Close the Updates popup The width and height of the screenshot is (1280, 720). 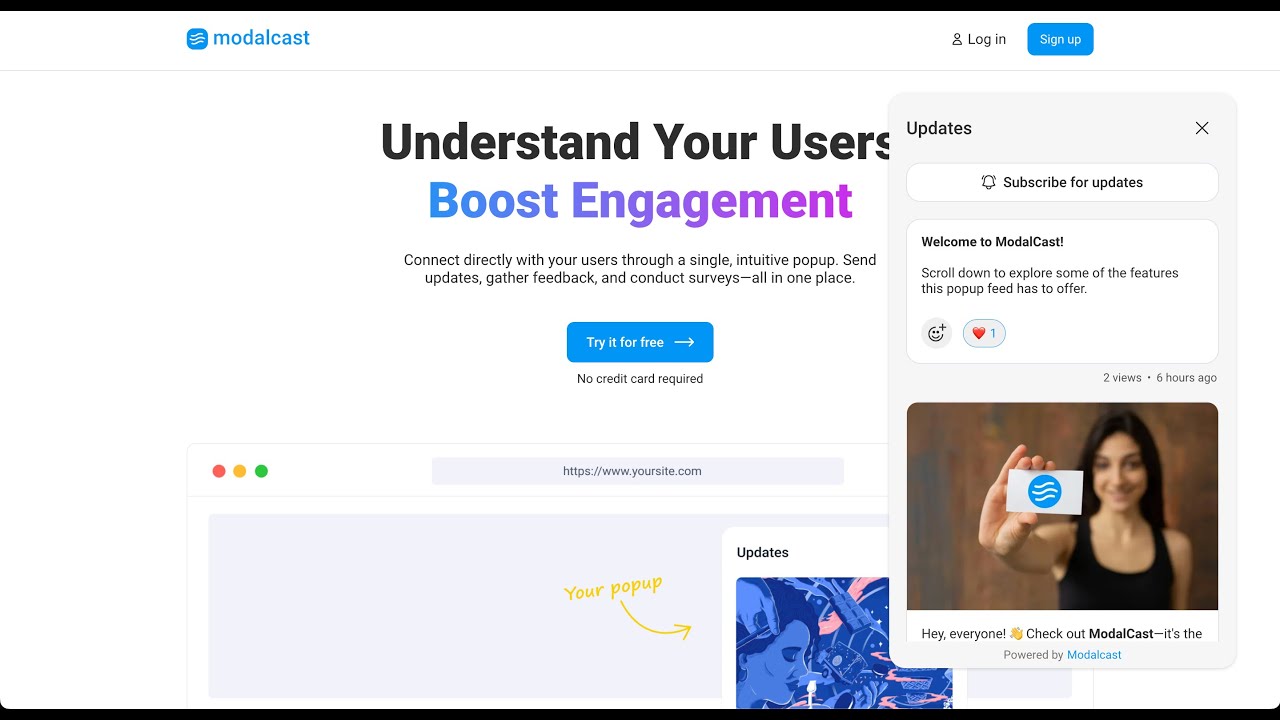click(x=1202, y=128)
